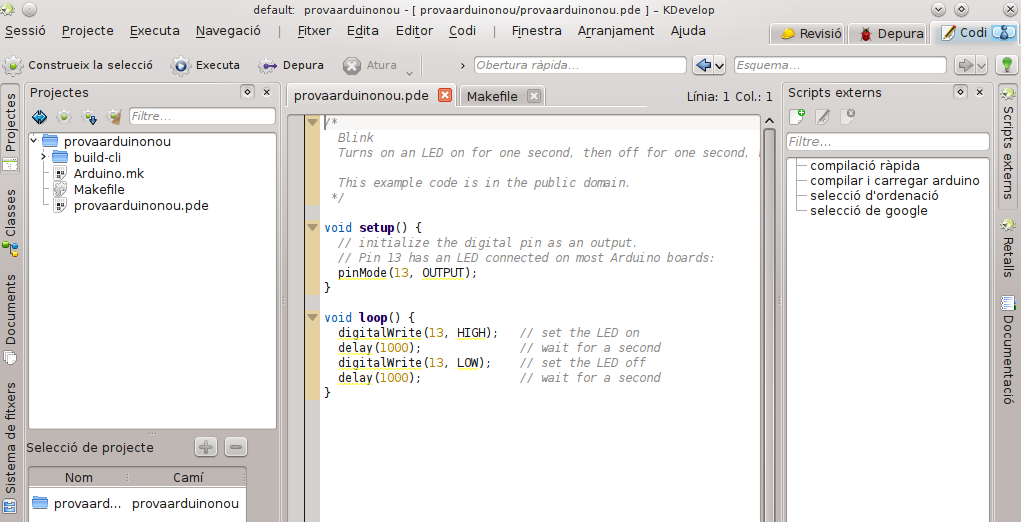Image resolution: width=1021 pixels, height=522 pixels.
Task: Click remove external script icon
Action: (847, 117)
